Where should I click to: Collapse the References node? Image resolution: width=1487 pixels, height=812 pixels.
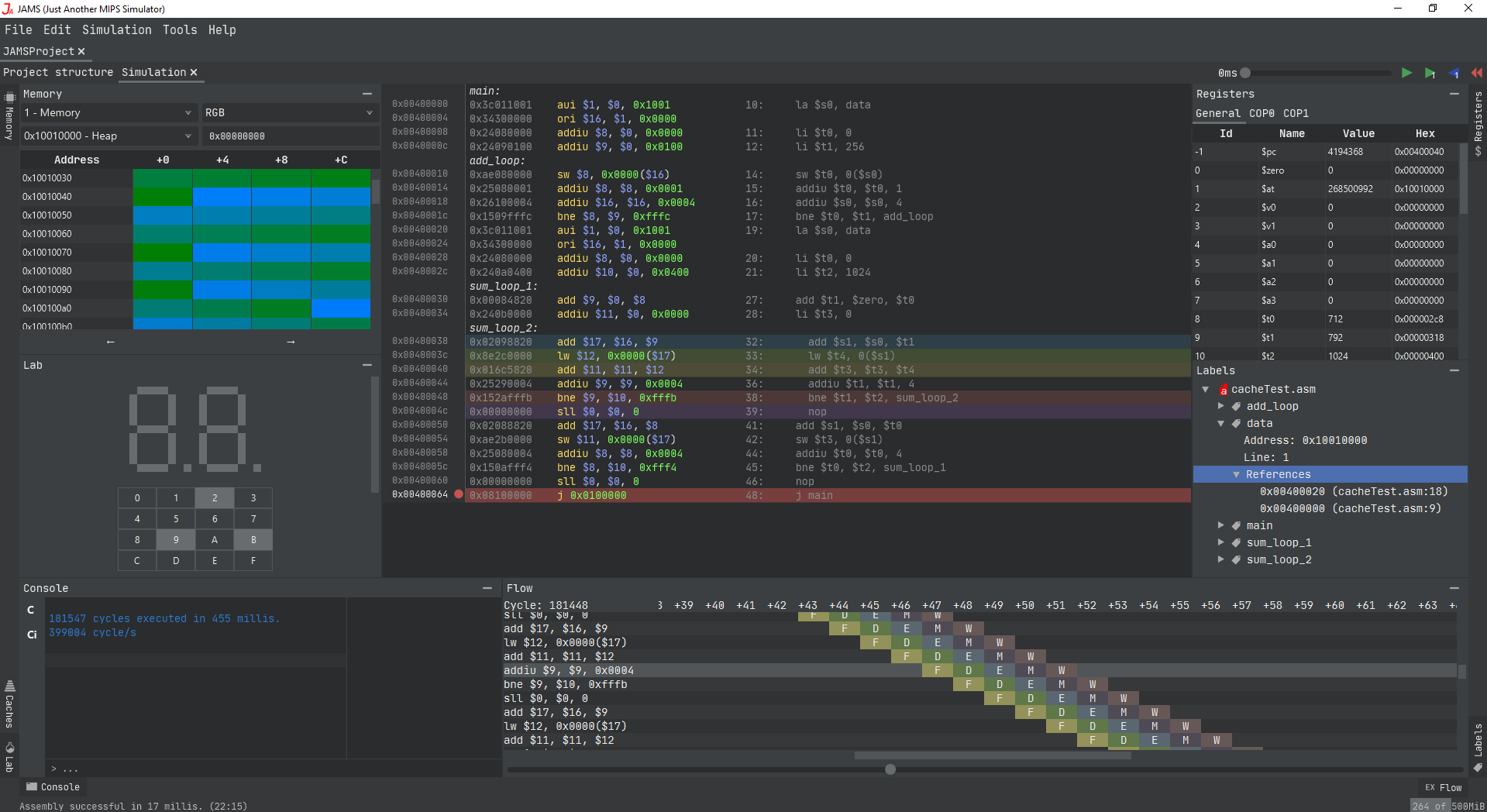click(x=1237, y=474)
